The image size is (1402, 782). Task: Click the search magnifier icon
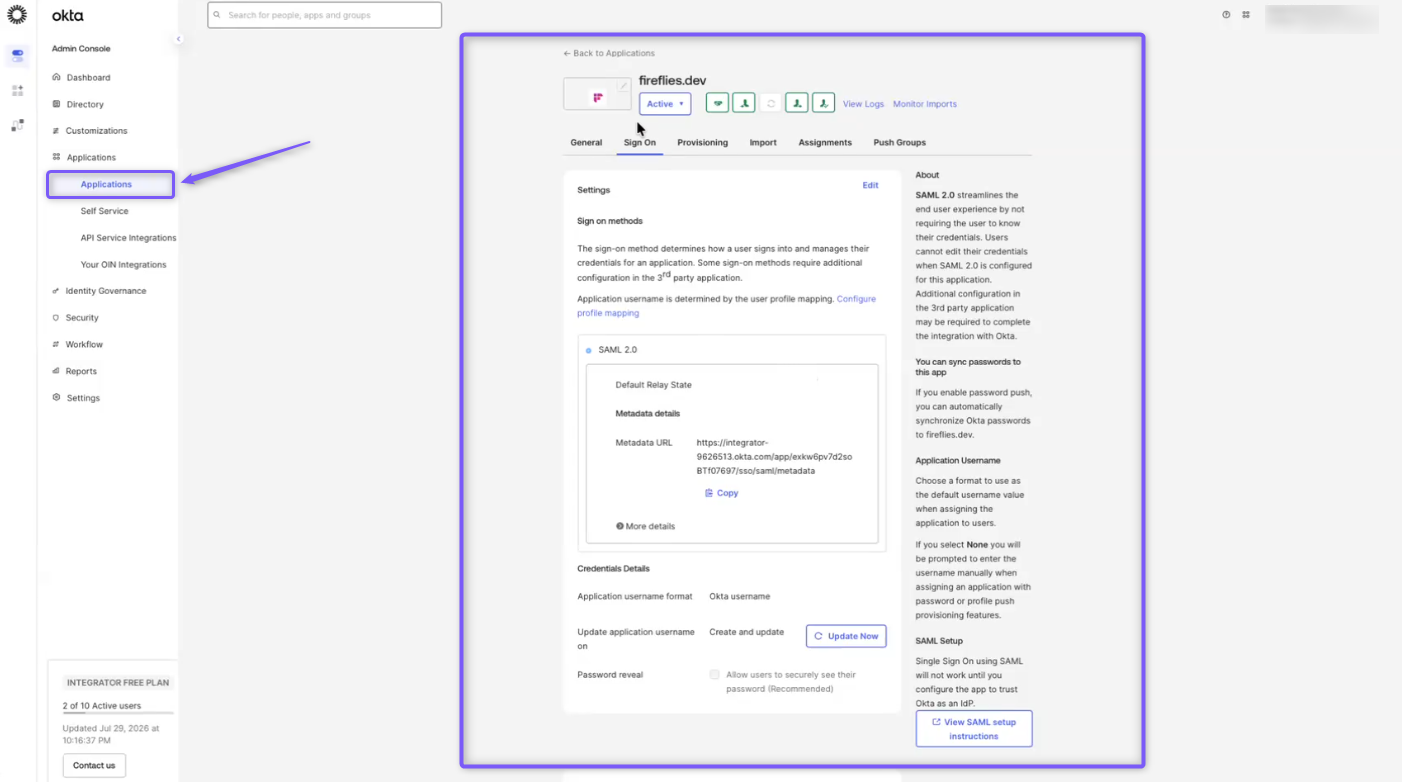click(217, 15)
